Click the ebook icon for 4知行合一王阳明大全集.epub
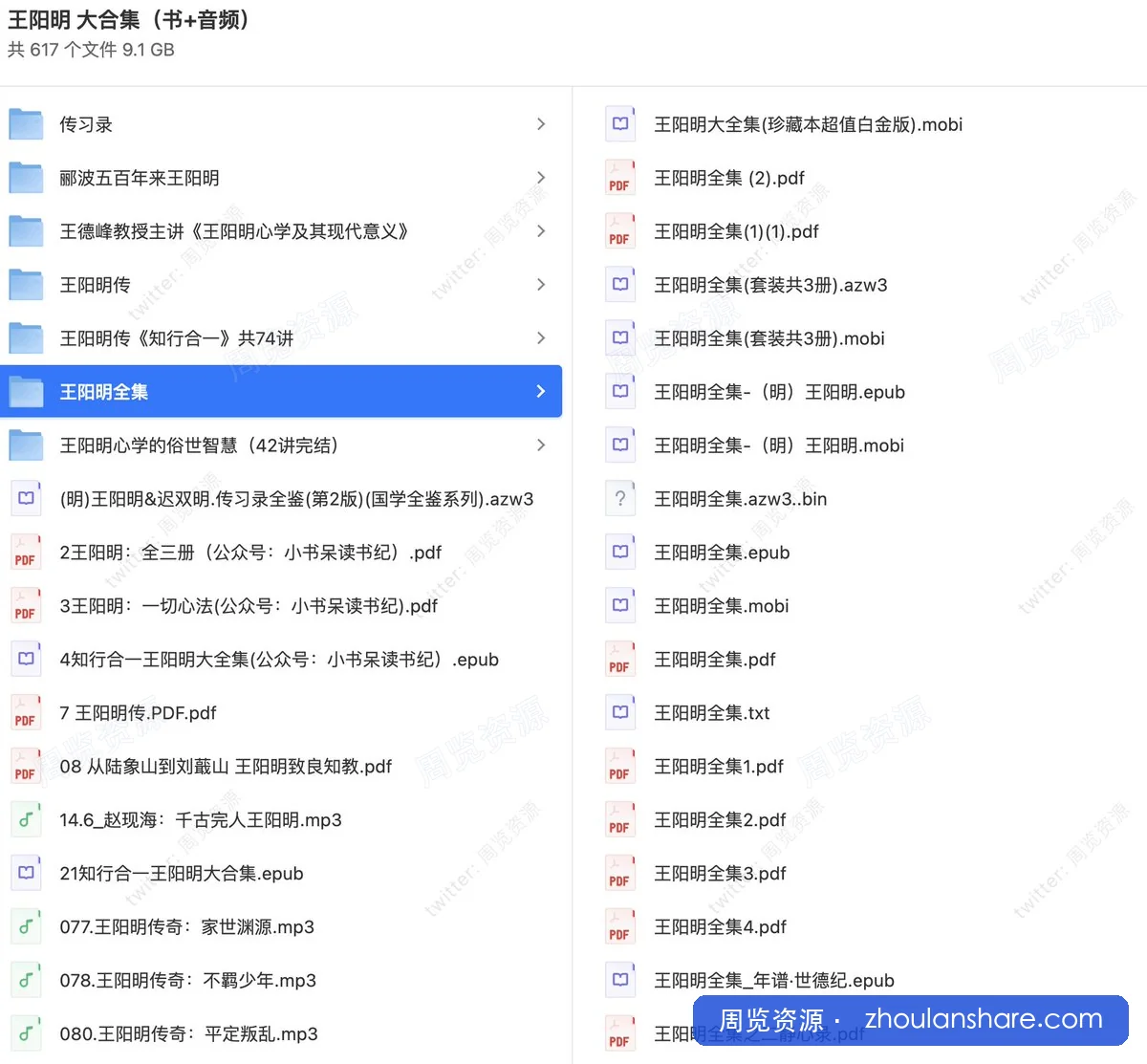The height and width of the screenshot is (1064, 1147). click(26, 660)
